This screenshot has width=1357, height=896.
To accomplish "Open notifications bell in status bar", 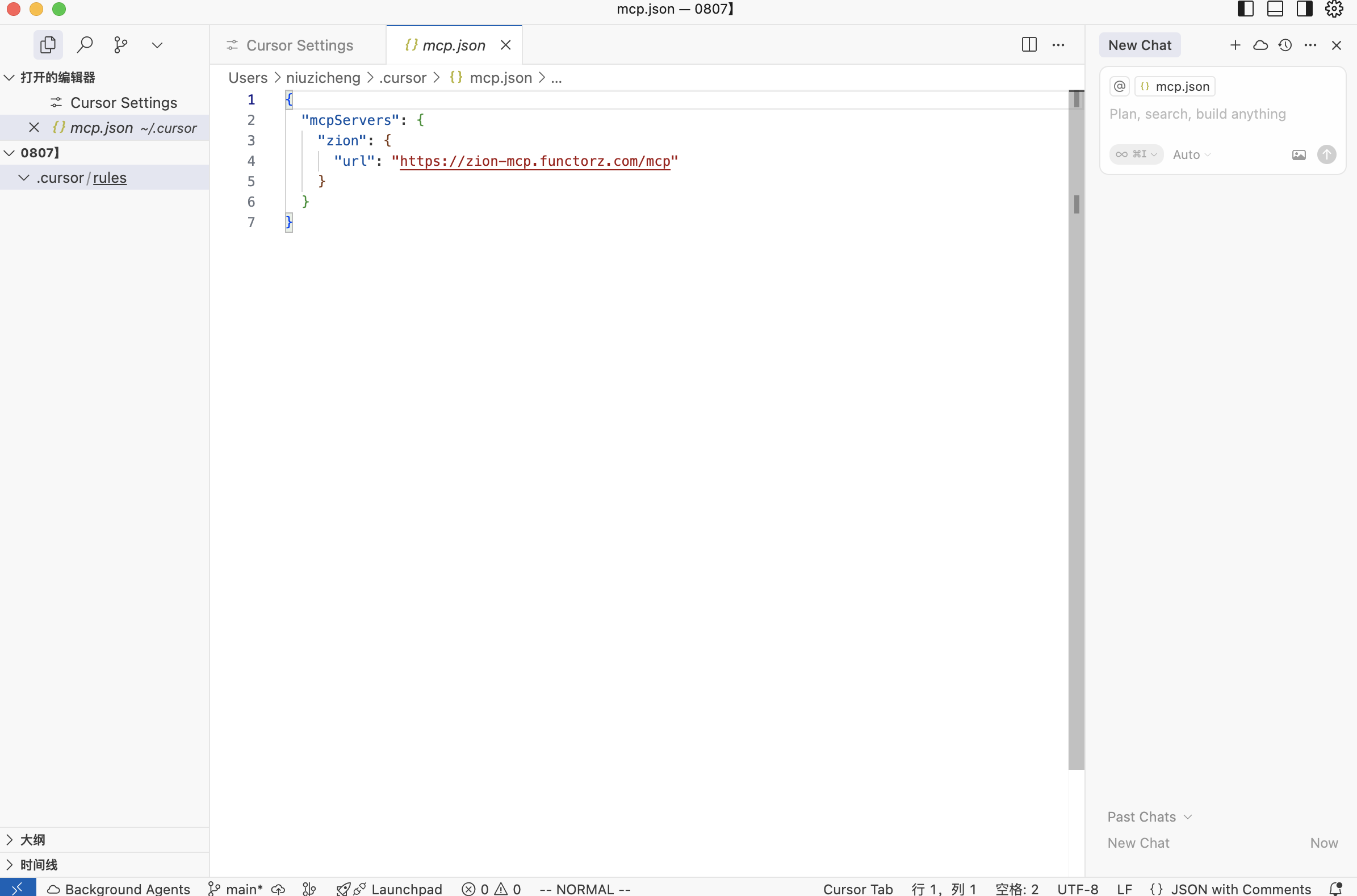I will 1335,889.
